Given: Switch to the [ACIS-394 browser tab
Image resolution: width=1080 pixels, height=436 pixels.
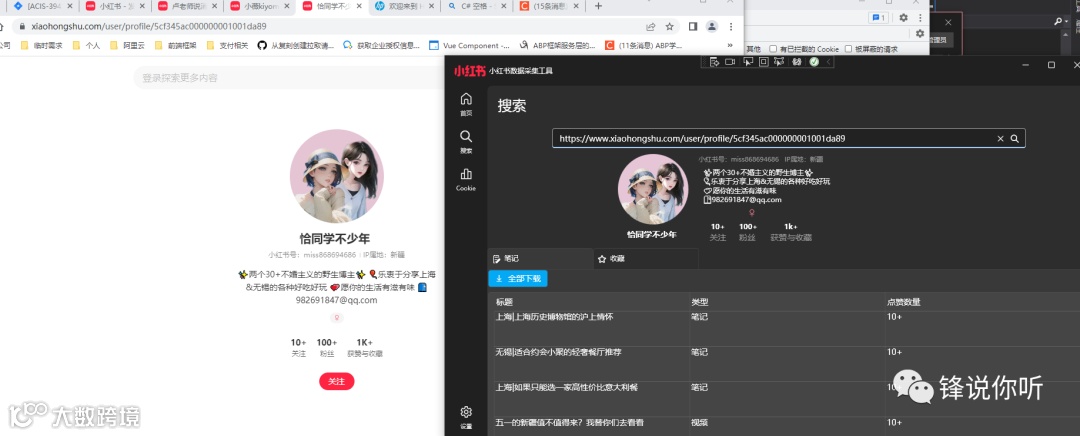Looking at the screenshot, I should click(43, 6).
